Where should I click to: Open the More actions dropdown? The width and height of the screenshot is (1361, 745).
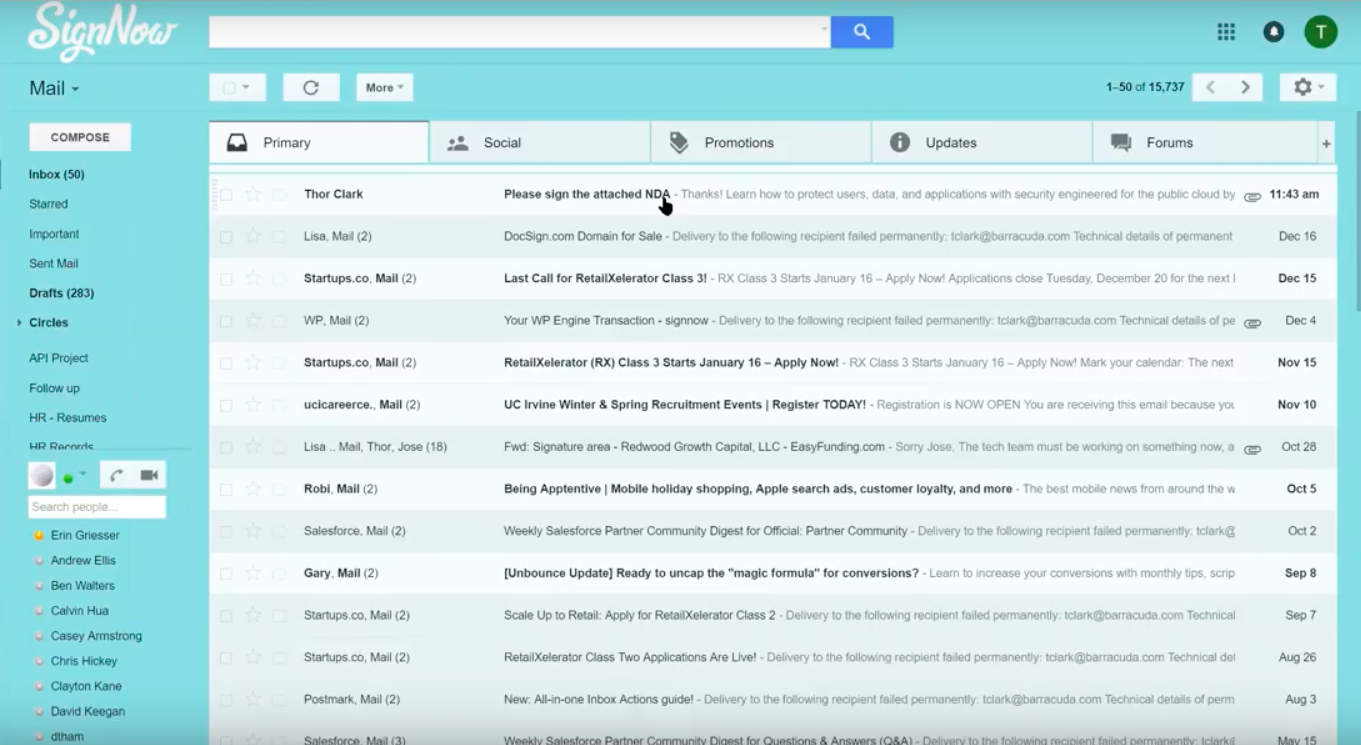pos(384,88)
